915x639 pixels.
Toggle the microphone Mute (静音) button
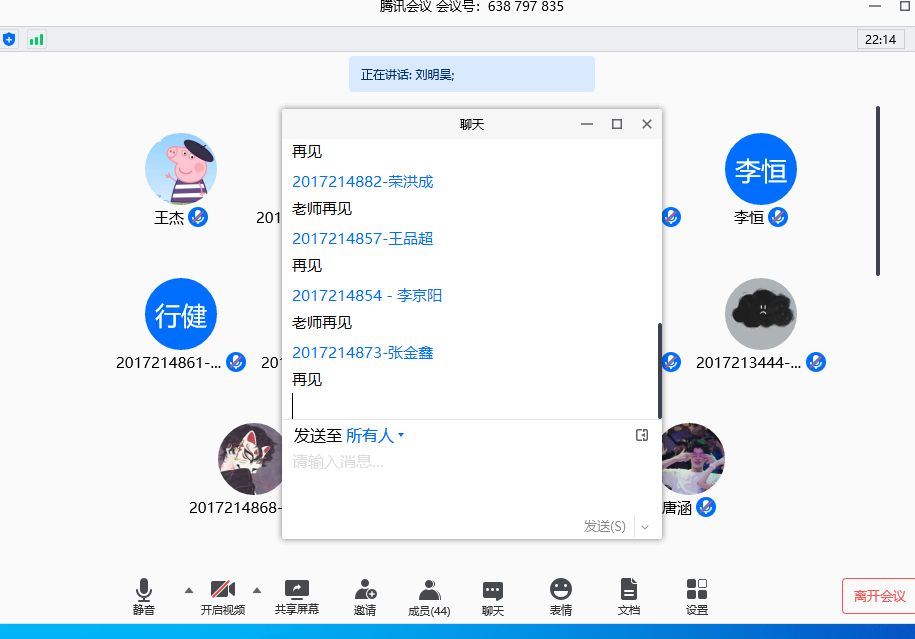click(144, 596)
